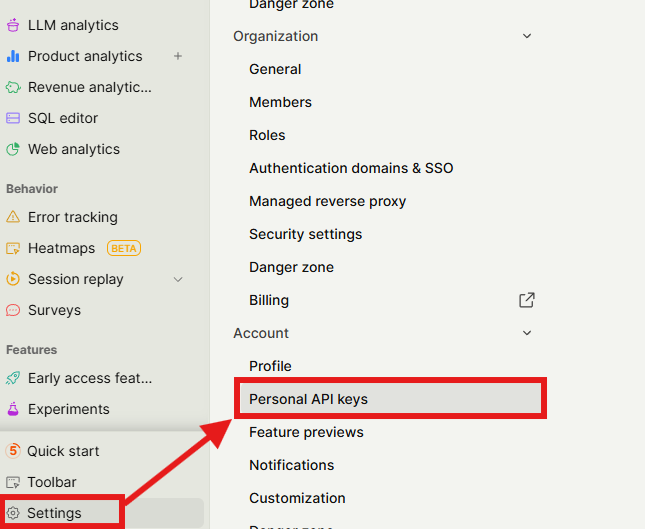This screenshot has width=645, height=529.
Task: Click the Web analytics icon
Action: 13,149
